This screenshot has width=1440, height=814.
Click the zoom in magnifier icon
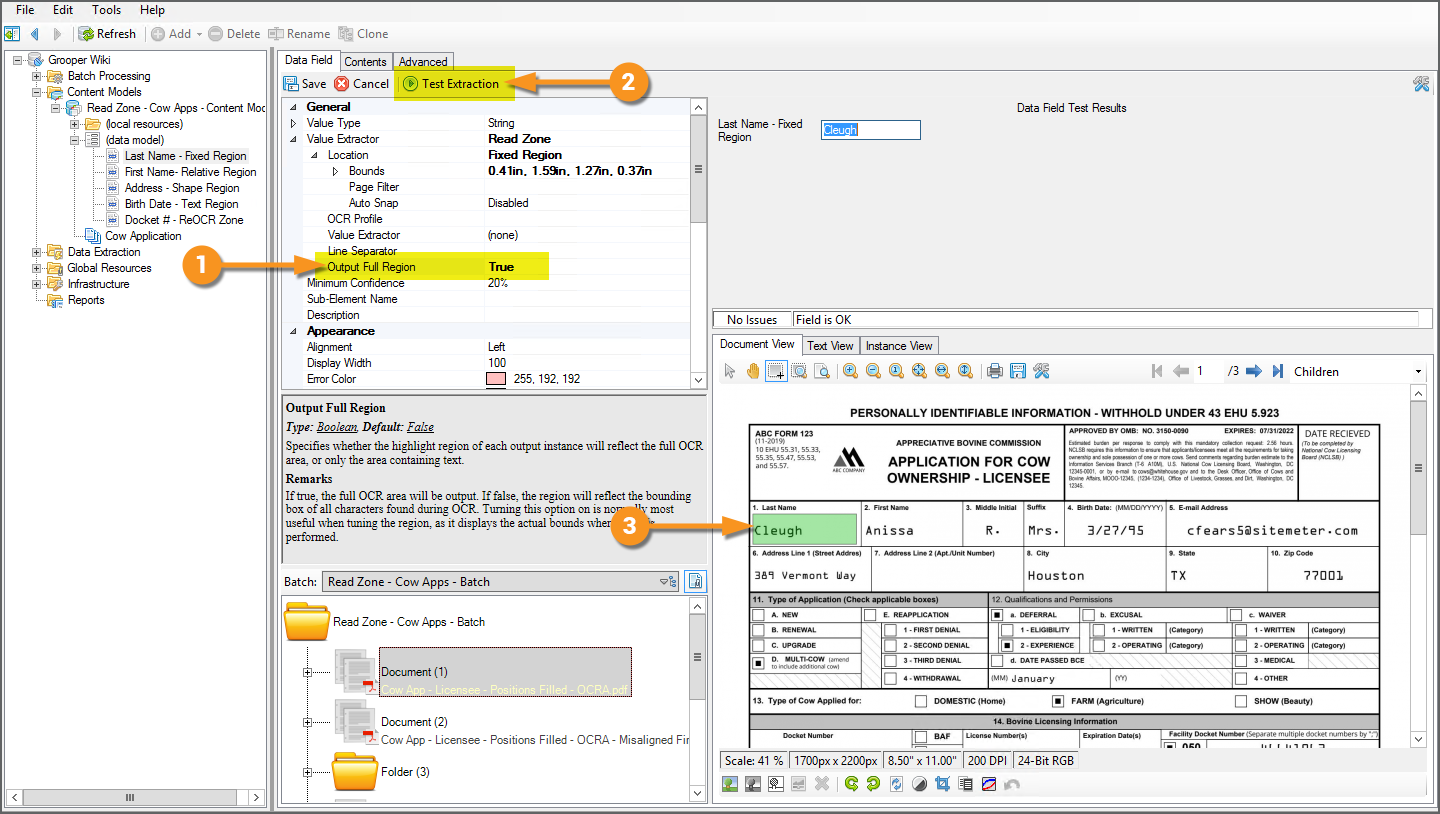pyautogui.click(x=850, y=371)
